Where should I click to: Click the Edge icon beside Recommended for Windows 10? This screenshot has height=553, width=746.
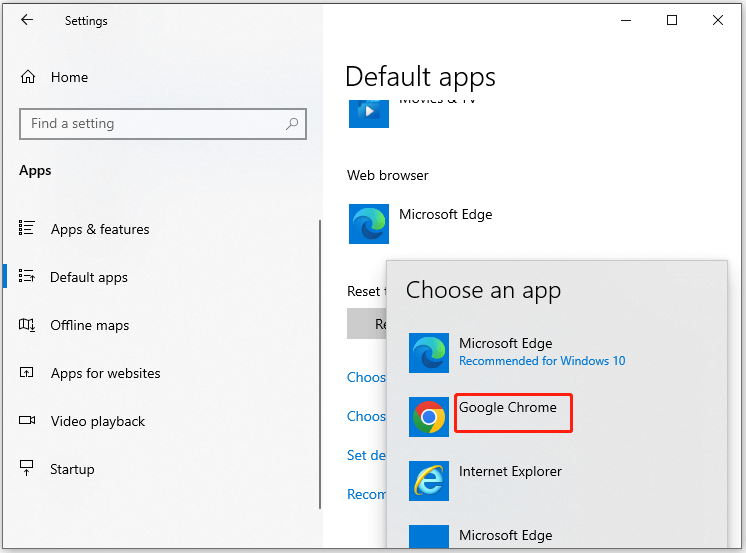click(x=429, y=353)
